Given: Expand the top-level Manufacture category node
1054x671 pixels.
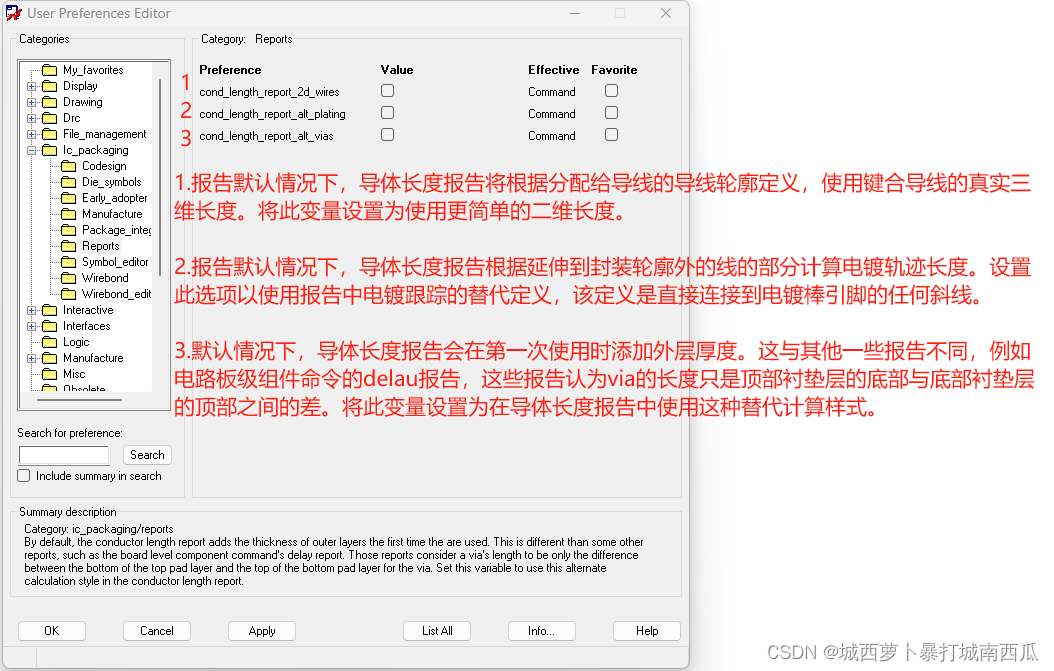Looking at the screenshot, I should click(31, 359).
